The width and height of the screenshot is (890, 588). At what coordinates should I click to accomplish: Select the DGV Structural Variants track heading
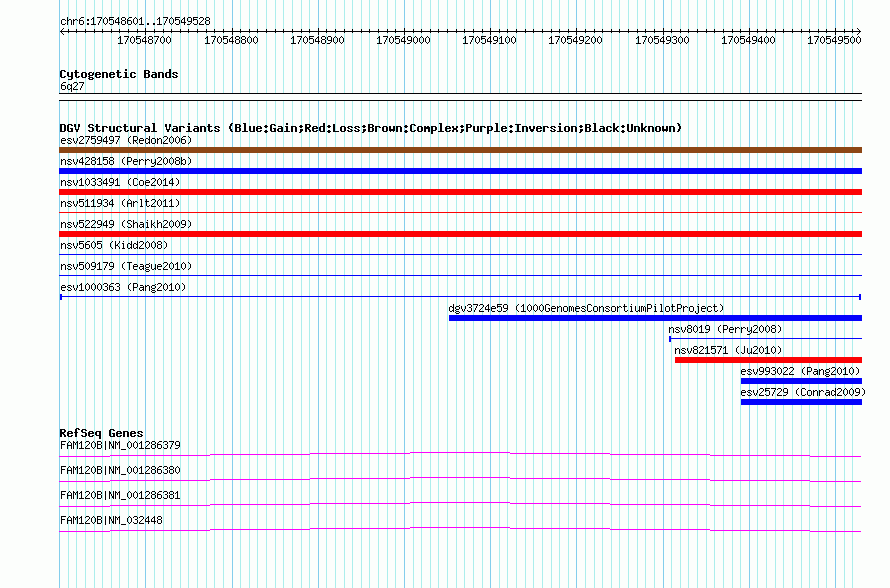(x=371, y=128)
